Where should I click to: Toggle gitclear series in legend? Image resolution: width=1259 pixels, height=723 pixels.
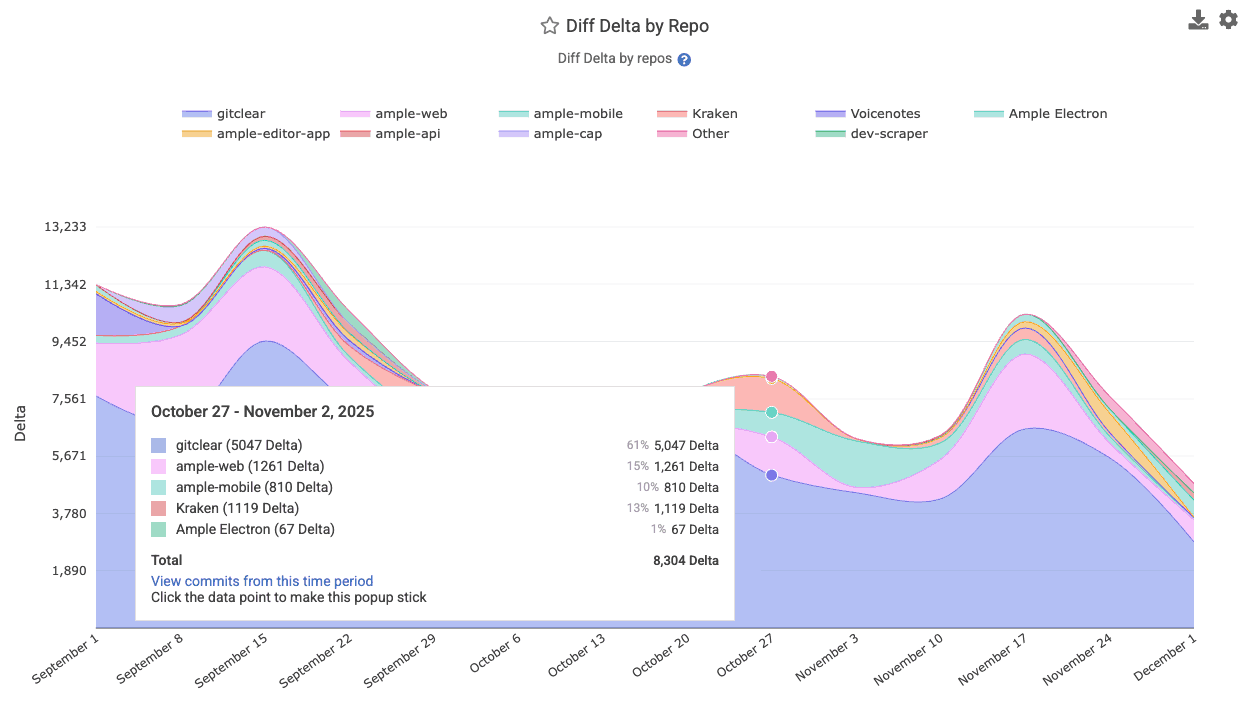[x=224, y=114]
